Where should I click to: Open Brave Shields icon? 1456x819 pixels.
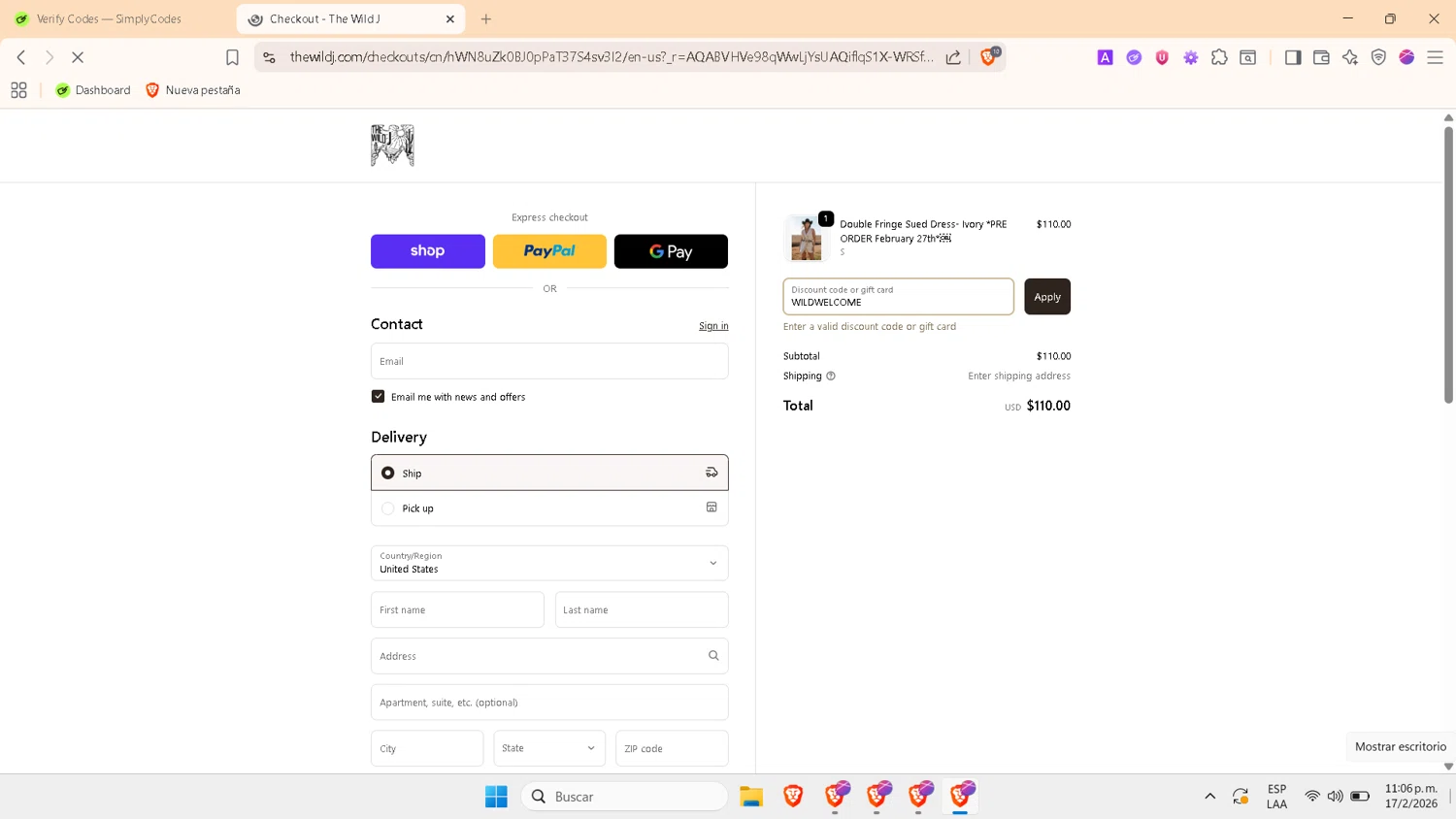988,57
